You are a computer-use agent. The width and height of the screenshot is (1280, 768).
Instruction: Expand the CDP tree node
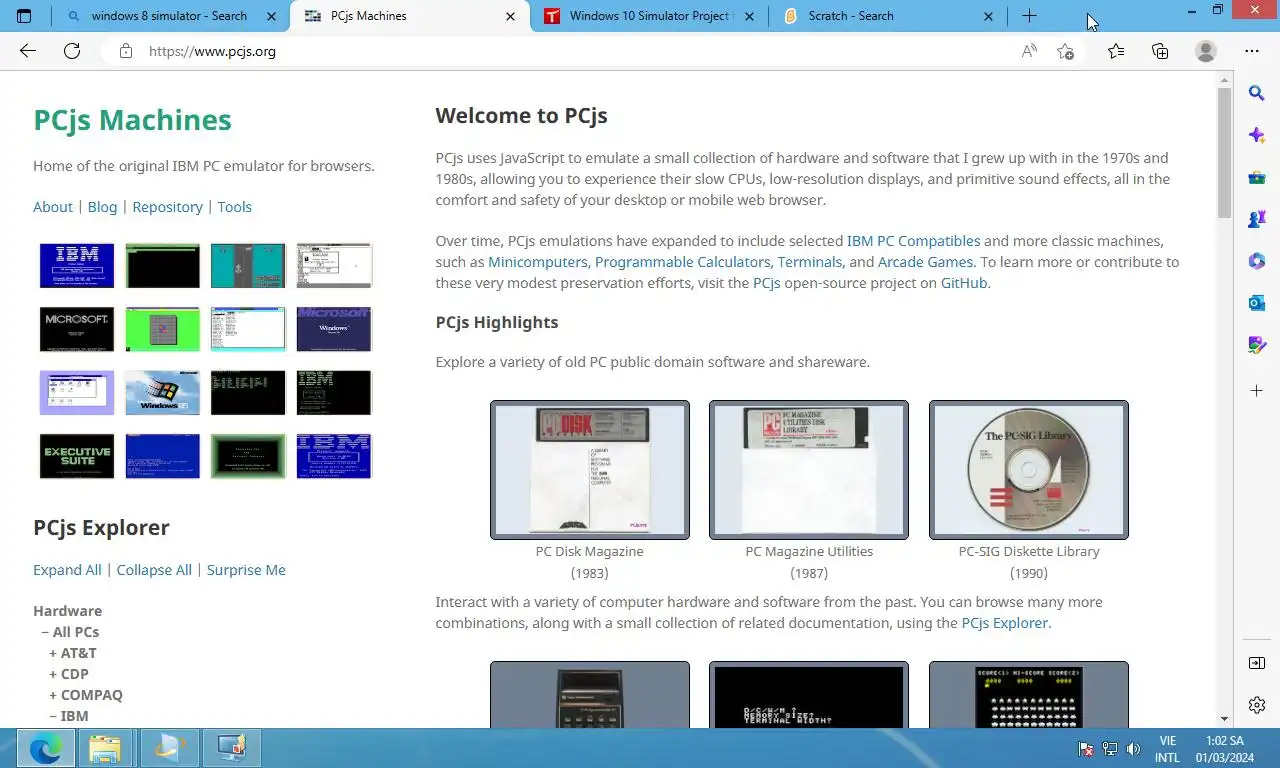pos(69,674)
